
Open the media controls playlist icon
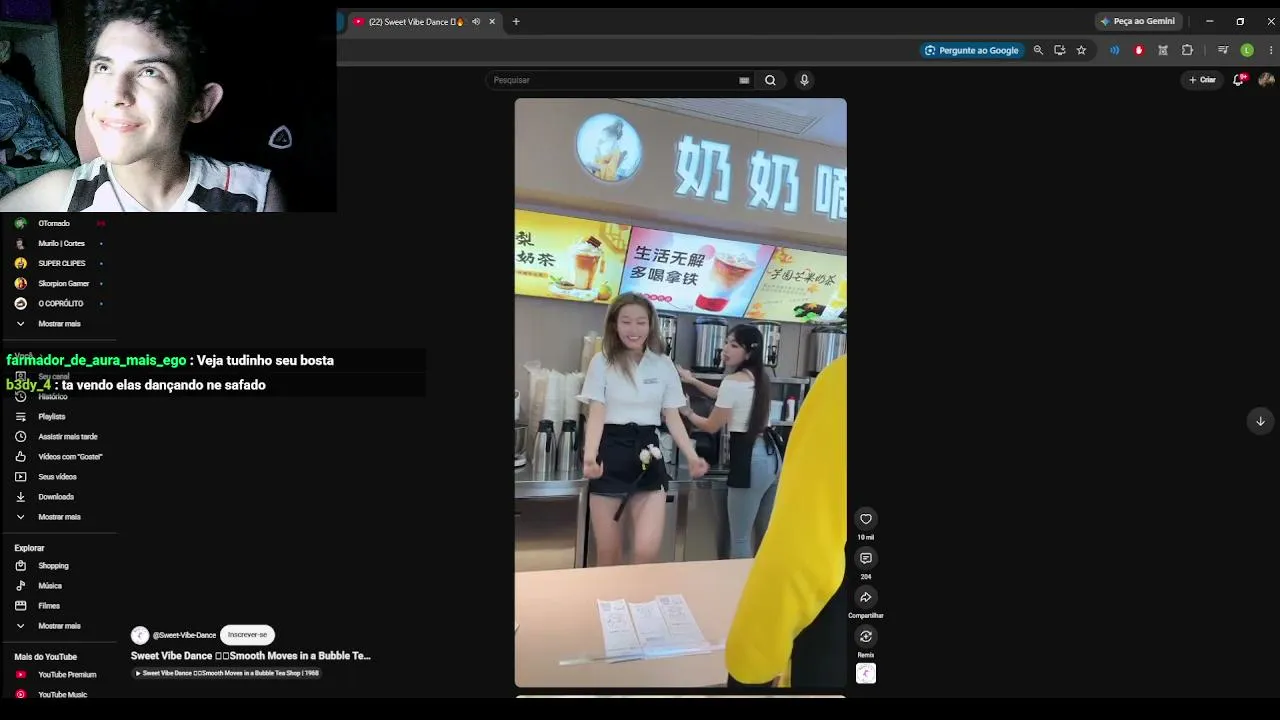pos(1223,50)
